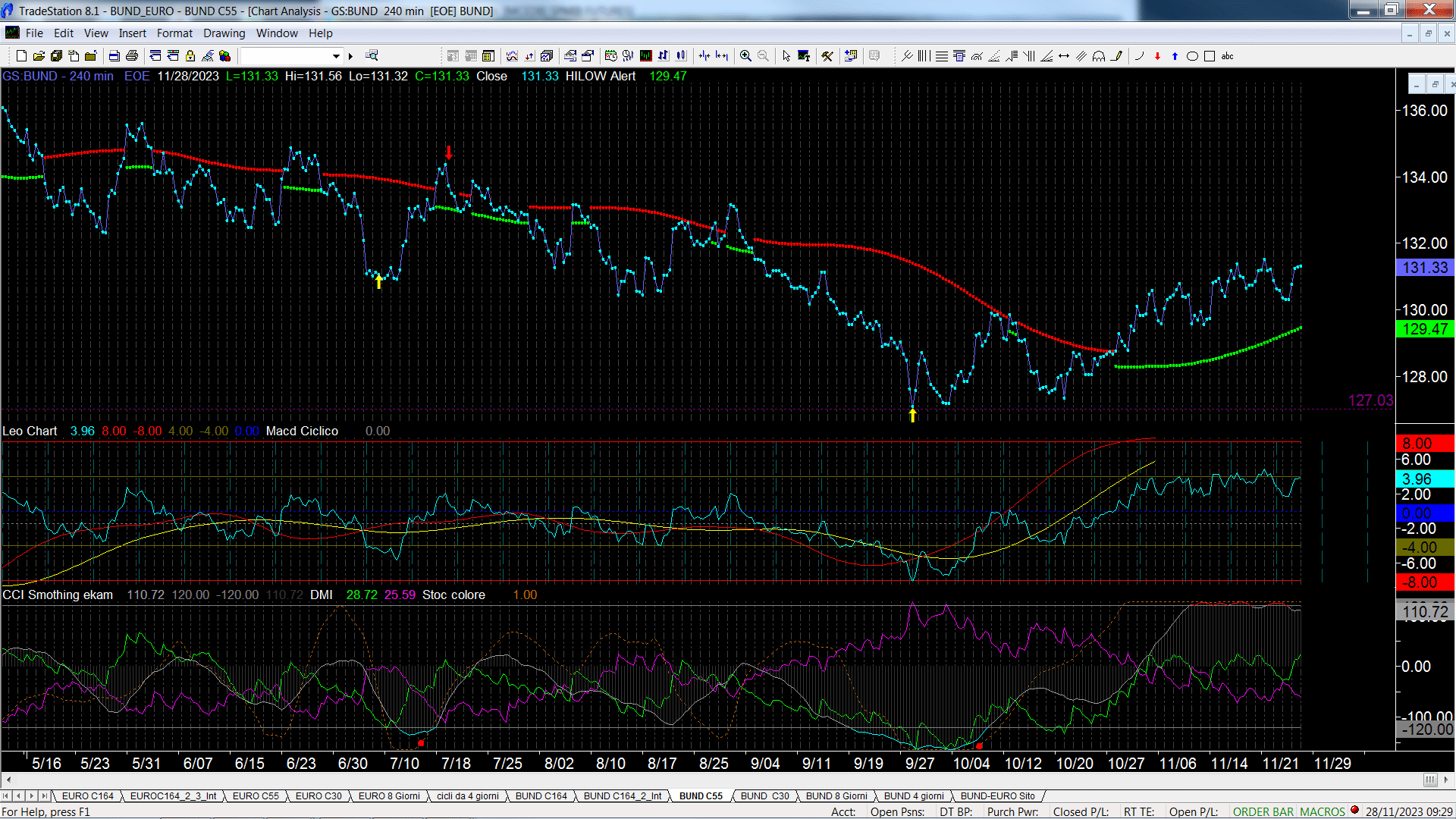Switch to the EUROC164_2_3_Int tab
Image resolution: width=1456 pixels, height=819 pixels.
pos(173,796)
